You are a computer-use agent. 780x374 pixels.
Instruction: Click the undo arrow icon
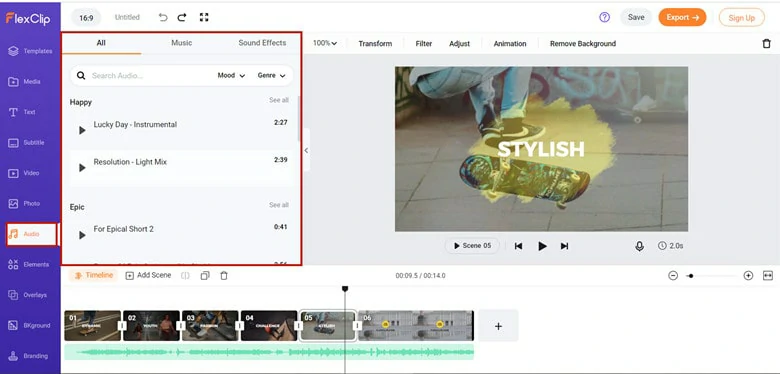tap(163, 17)
